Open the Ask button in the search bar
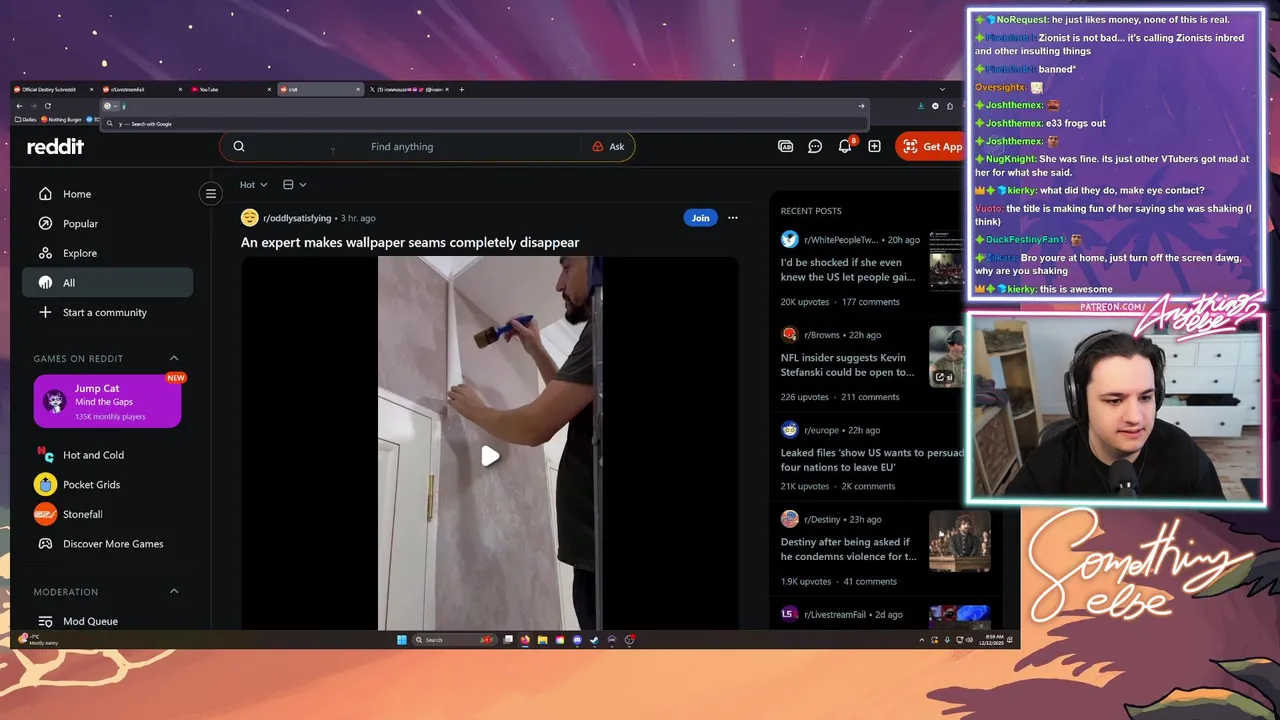This screenshot has height=720, width=1280. (608, 146)
